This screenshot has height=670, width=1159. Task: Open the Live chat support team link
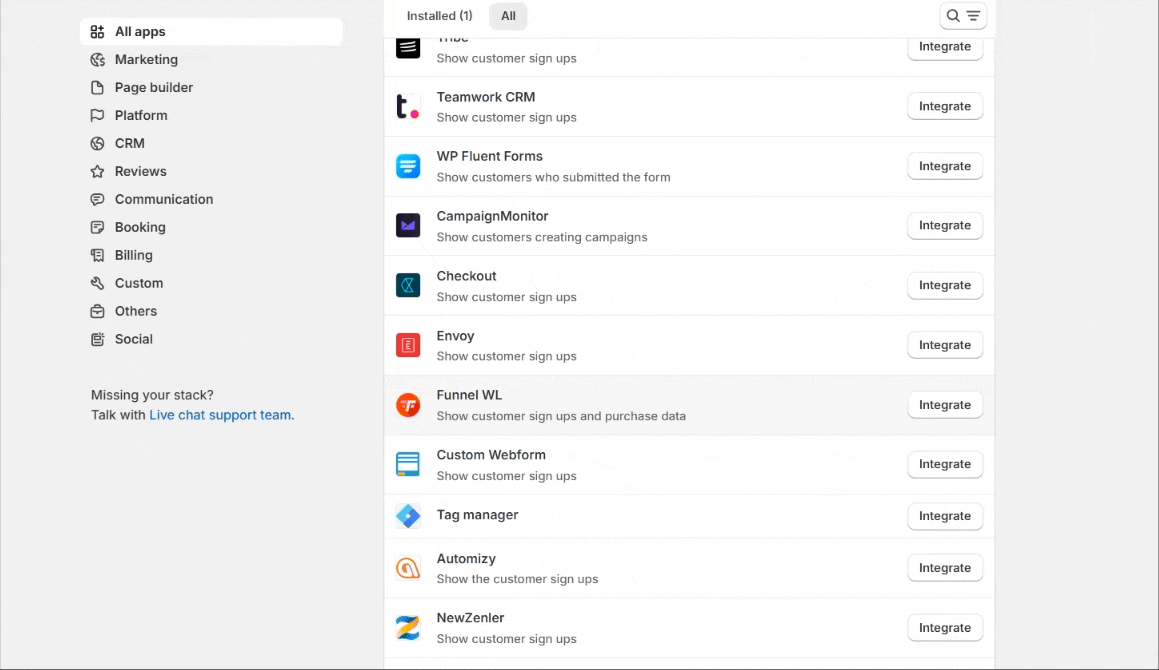click(x=222, y=415)
